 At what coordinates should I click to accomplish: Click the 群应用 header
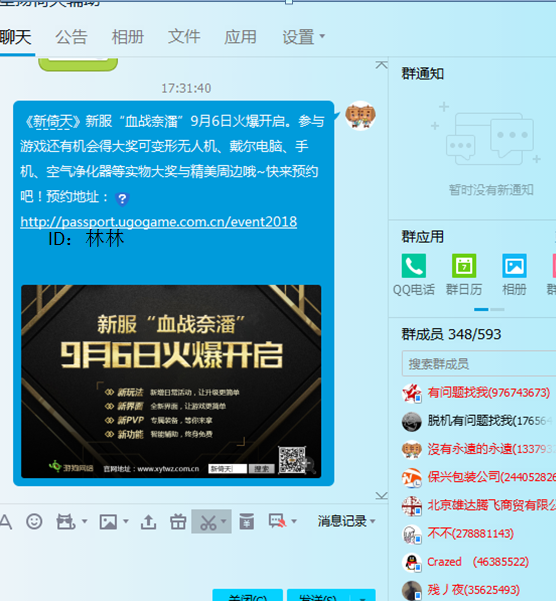point(423,237)
